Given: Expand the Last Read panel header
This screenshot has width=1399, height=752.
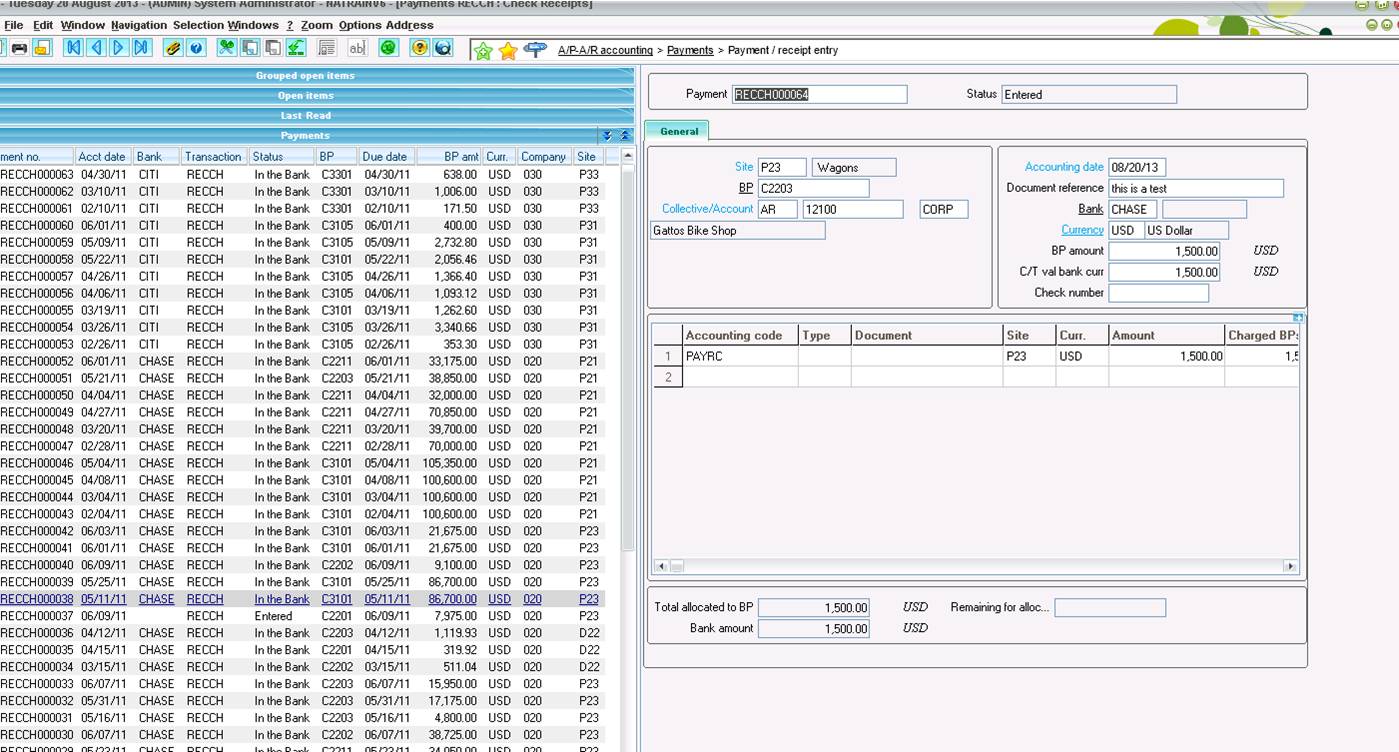Looking at the screenshot, I should [x=305, y=116].
